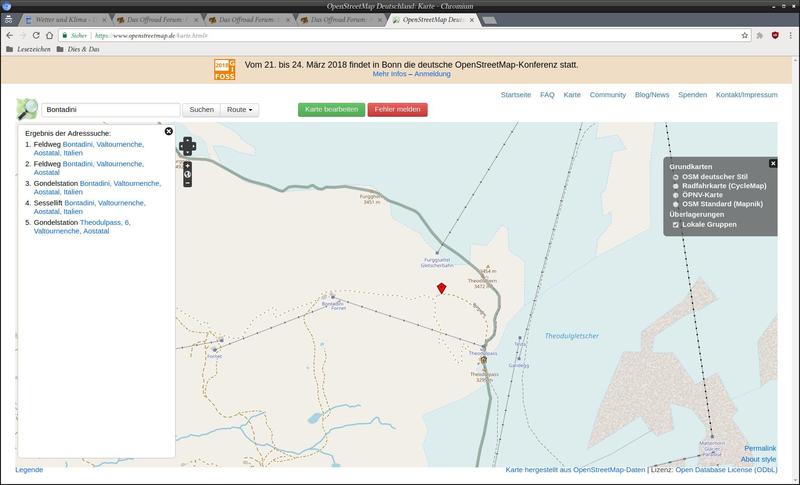Open the puzzle-piece extension icon
800x485 pixels.
pos(760,35)
